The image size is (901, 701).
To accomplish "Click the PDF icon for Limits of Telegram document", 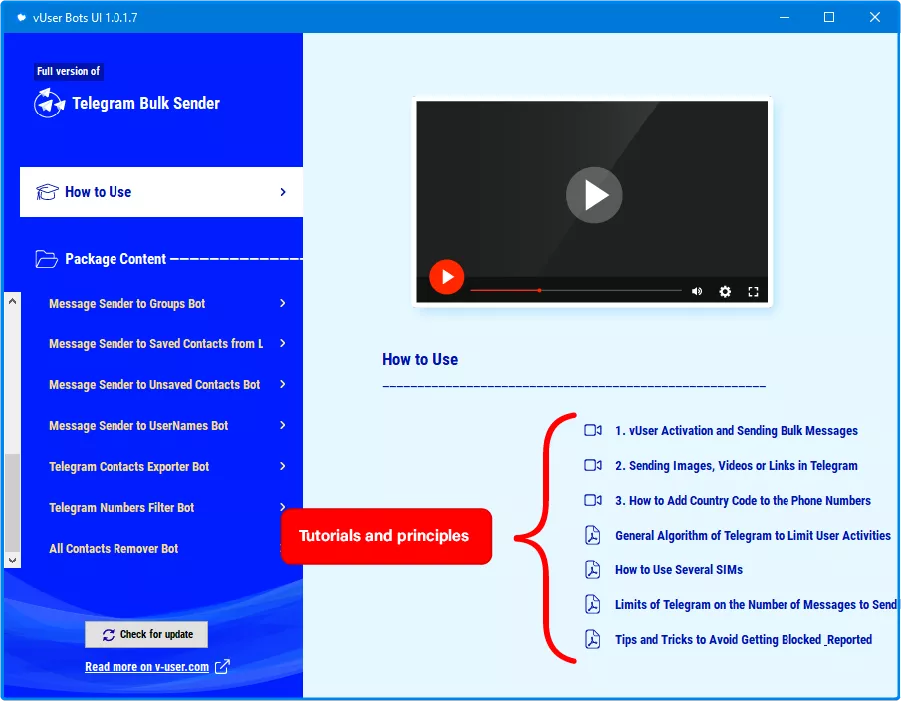I will [x=592, y=604].
